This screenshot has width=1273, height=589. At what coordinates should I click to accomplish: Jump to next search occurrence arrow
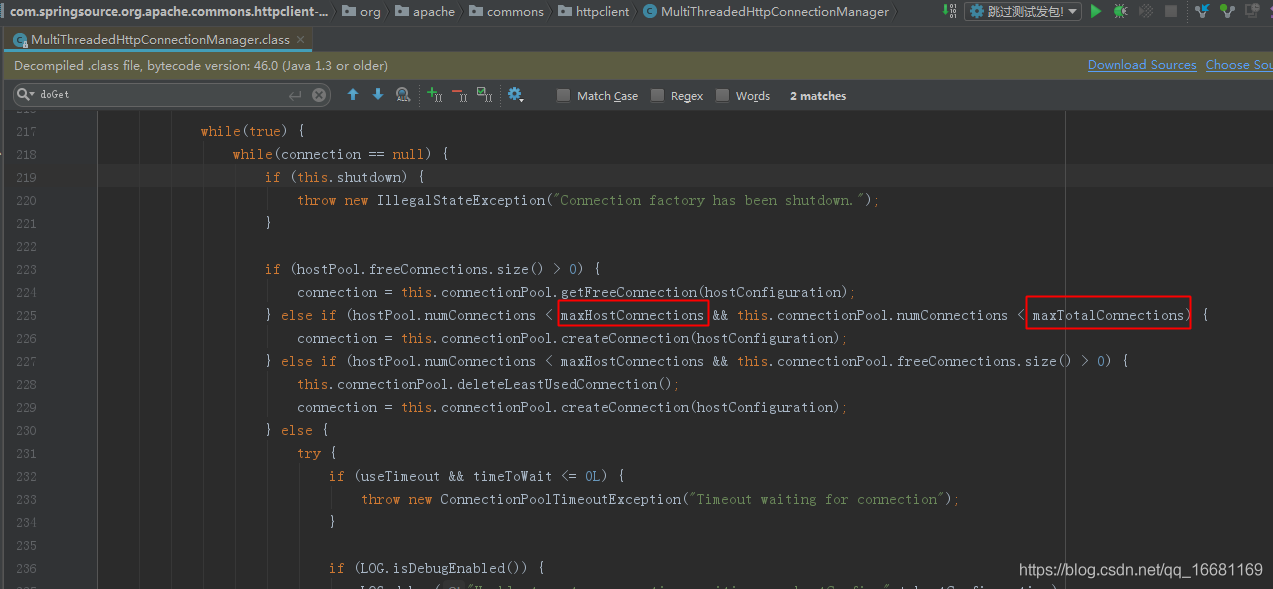tap(378, 95)
